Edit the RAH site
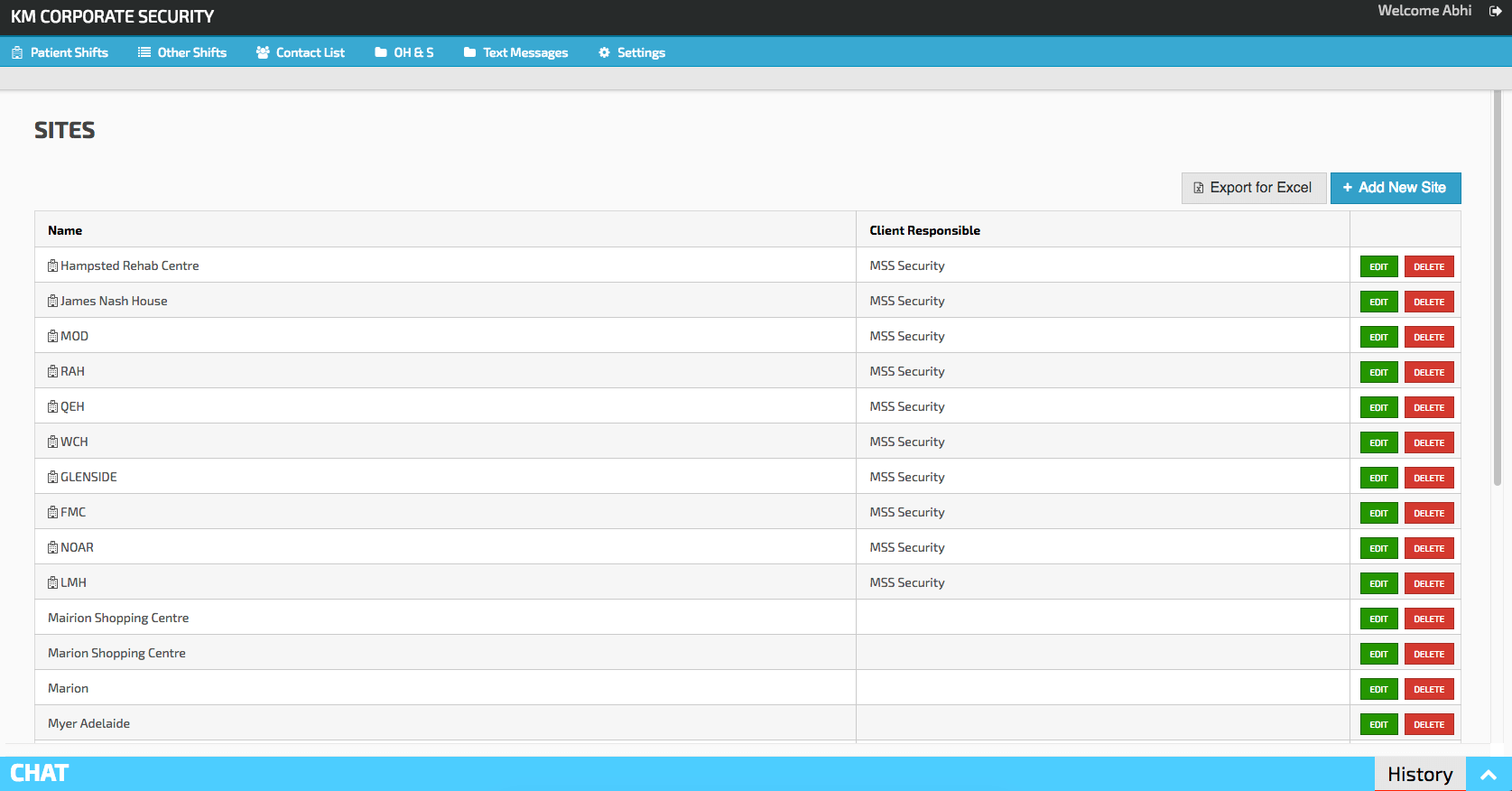 [1379, 372]
